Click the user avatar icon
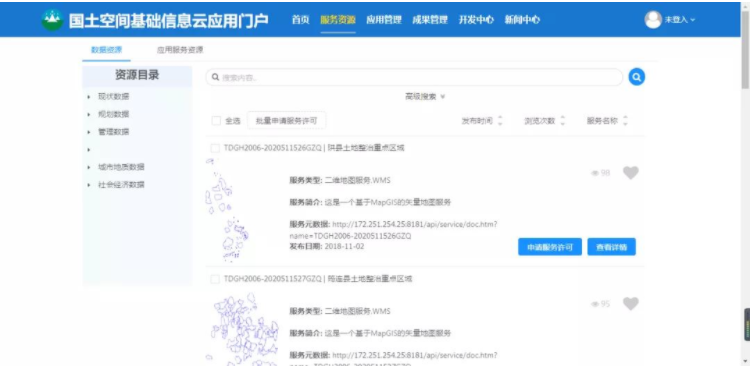The width and height of the screenshot is (752, 367). [x=653, y=20]
